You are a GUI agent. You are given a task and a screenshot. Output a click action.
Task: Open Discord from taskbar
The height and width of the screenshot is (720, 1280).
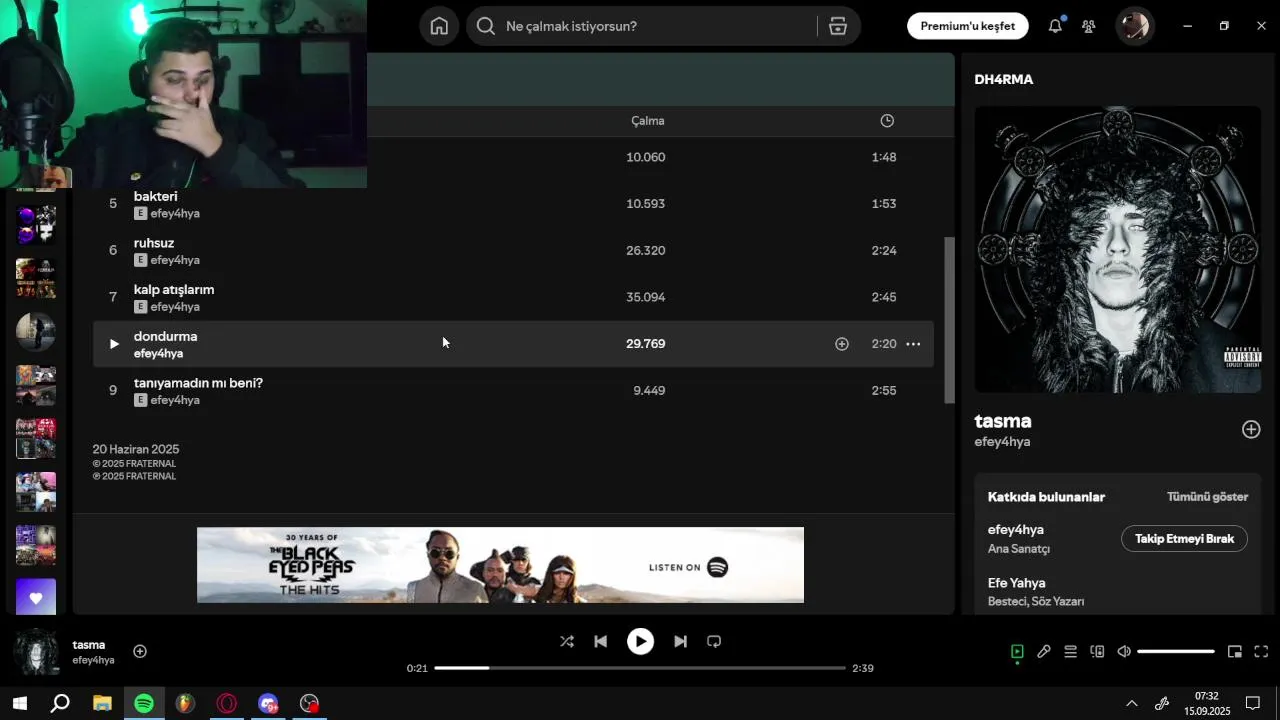[268, 703]
